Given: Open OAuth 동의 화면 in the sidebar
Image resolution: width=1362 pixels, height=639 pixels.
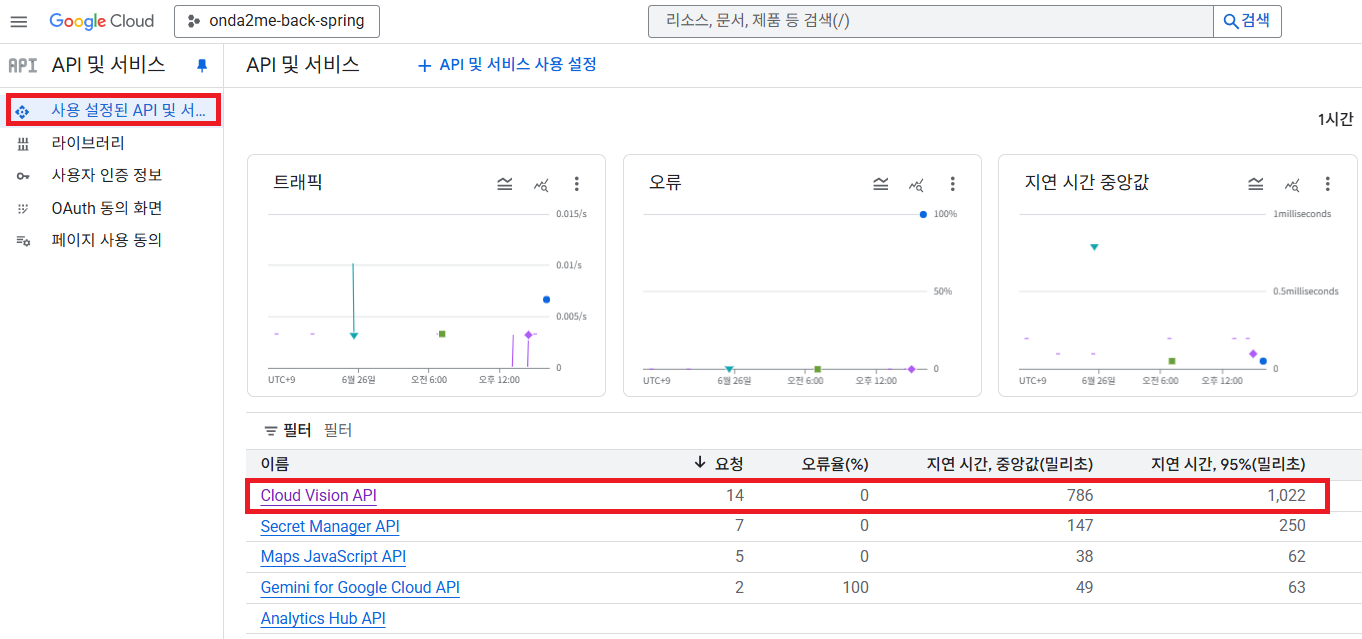Looking at the screenshot, I should coord(107,208).
